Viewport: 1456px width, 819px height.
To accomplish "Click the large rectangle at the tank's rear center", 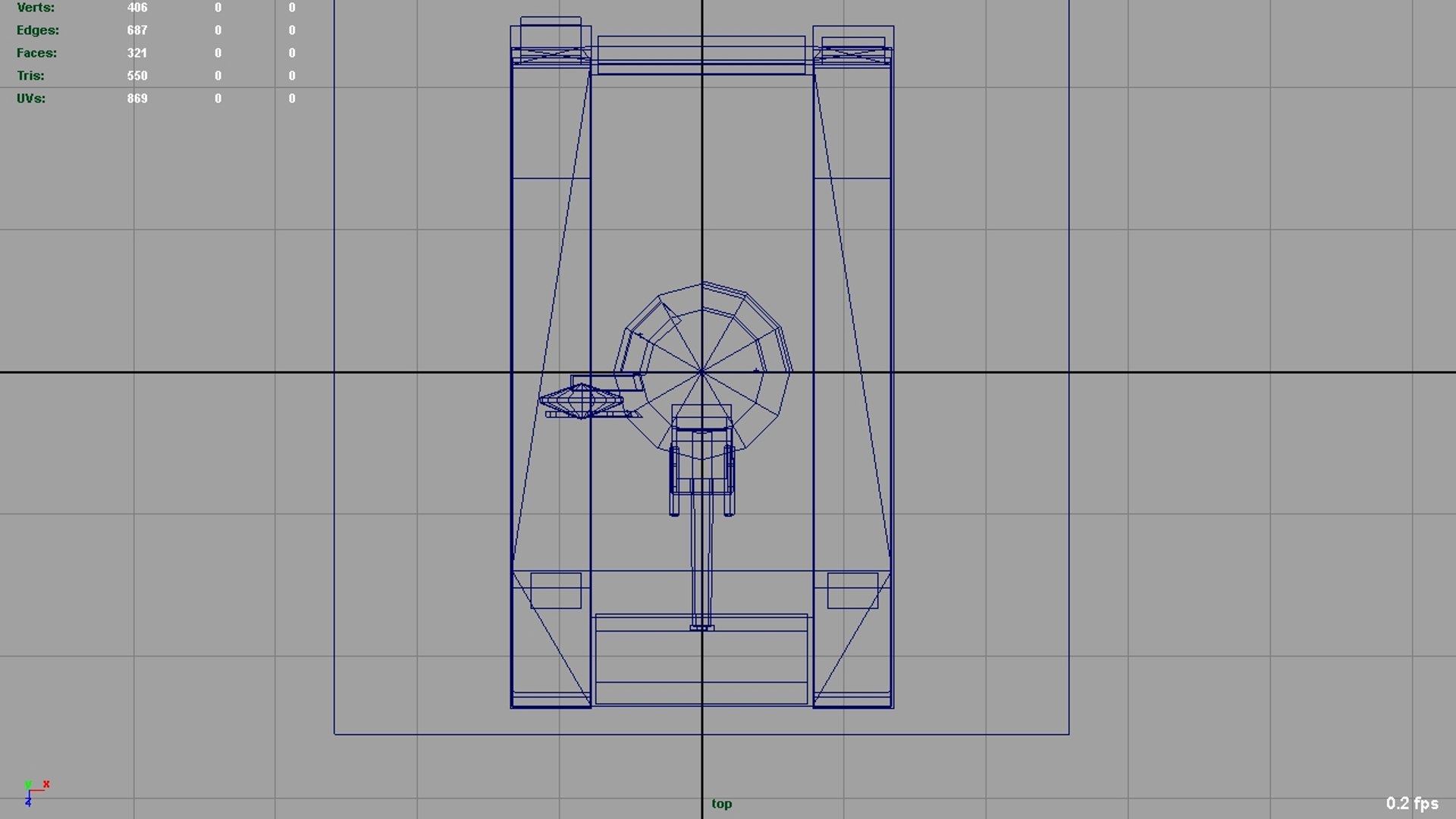I will [x=701, y=658].
